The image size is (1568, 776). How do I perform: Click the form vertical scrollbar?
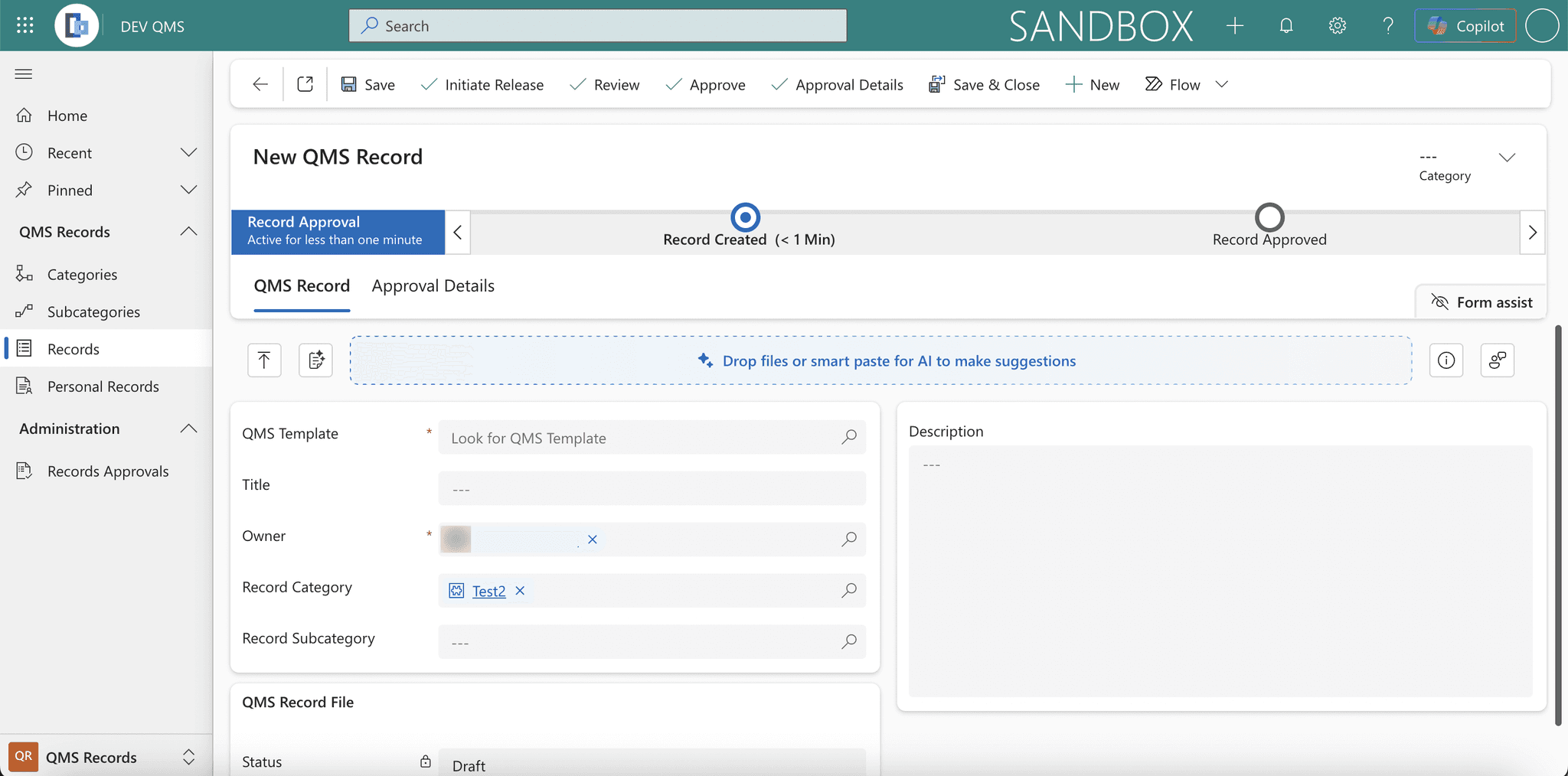pyautogui.click(x=1558, y=525)
